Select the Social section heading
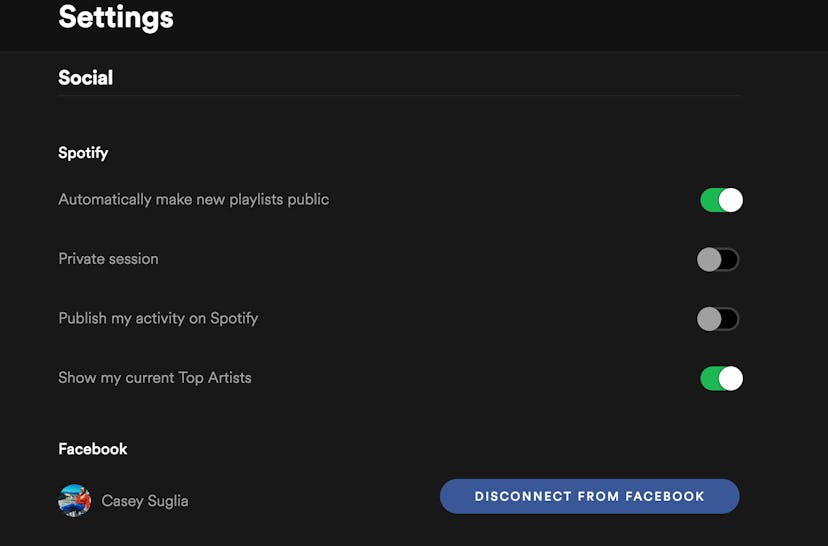The height and width of the screenshot is (546, 828). [86, 77]
